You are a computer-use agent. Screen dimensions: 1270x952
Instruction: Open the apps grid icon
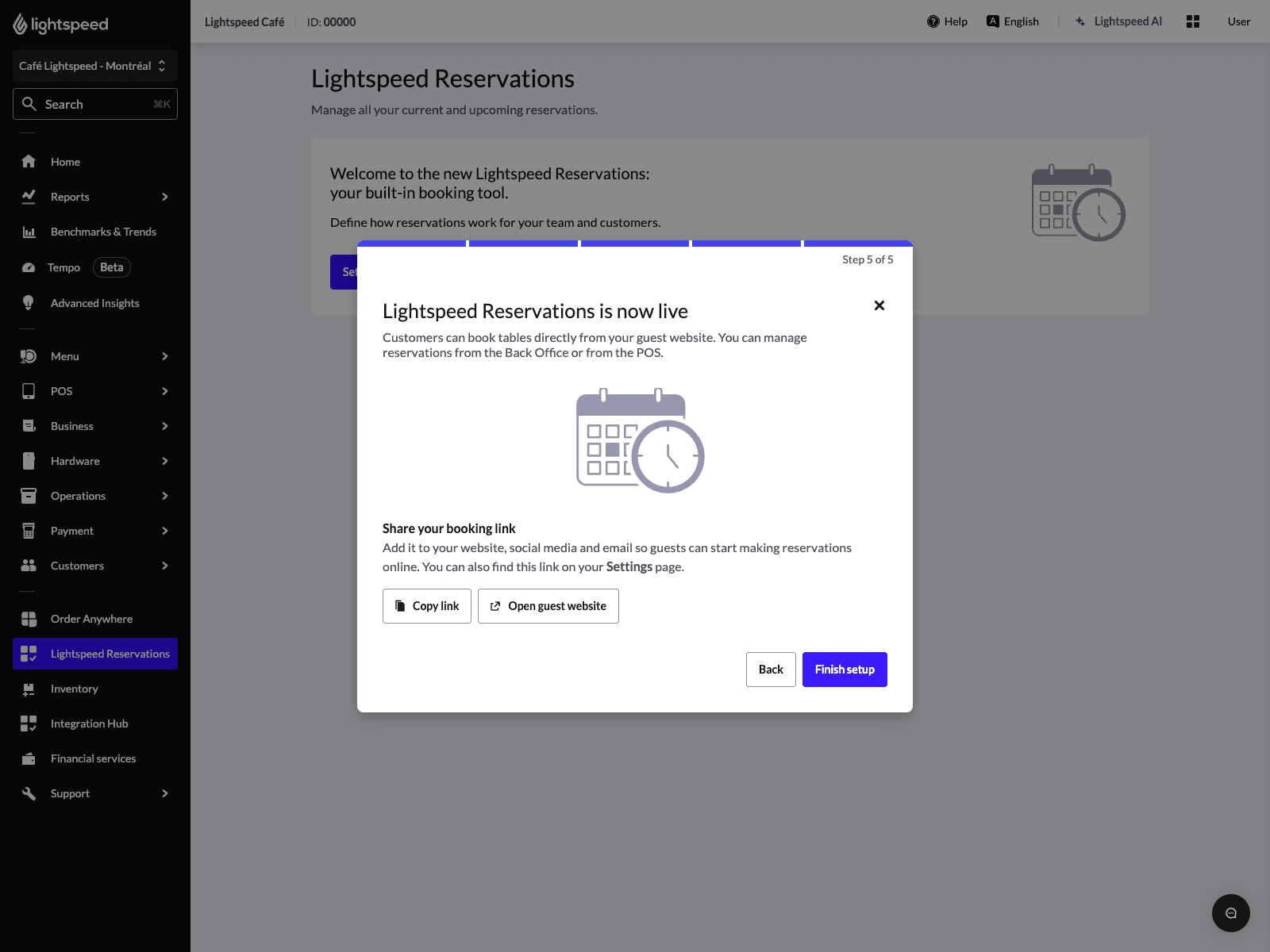tap(1193, 21)
